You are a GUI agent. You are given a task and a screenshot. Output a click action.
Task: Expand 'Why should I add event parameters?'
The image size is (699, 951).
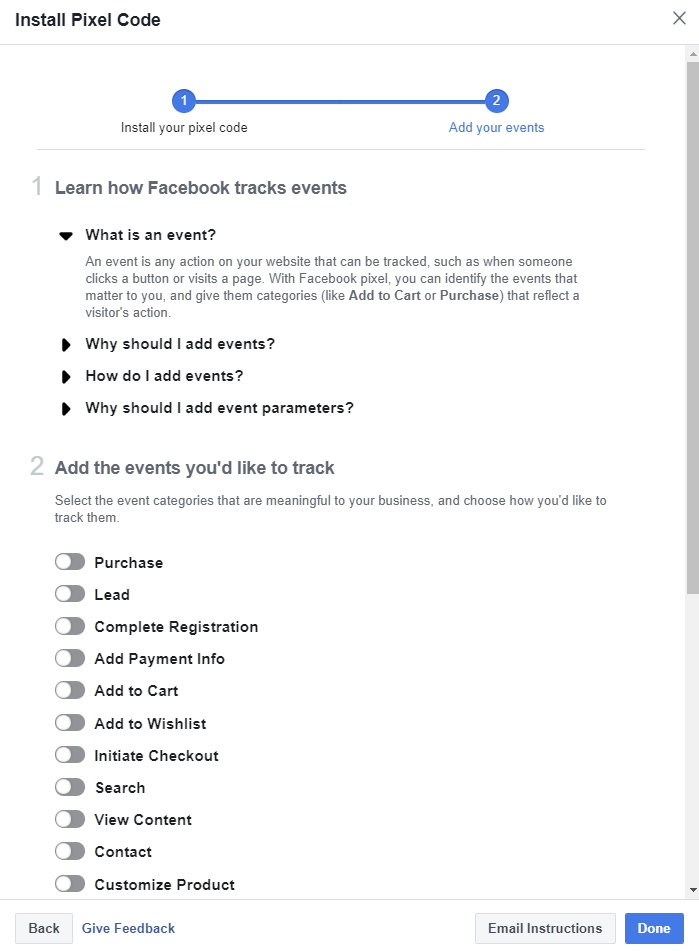tap(66, 408)
